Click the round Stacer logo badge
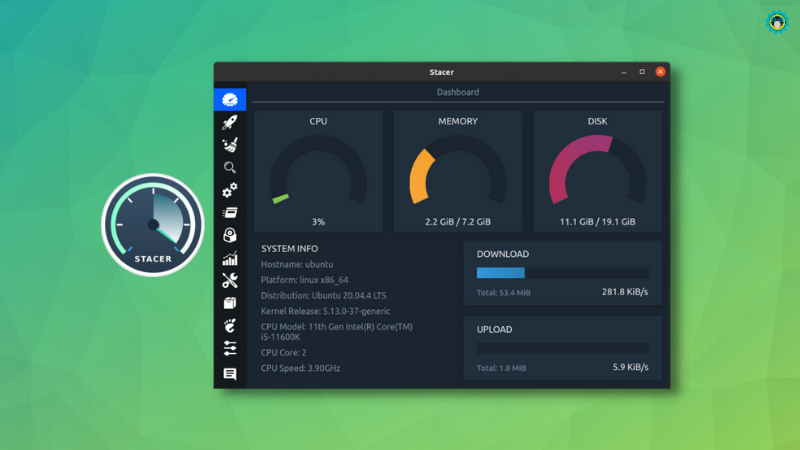This screenshot has width=800, height=450. [153, 225]
